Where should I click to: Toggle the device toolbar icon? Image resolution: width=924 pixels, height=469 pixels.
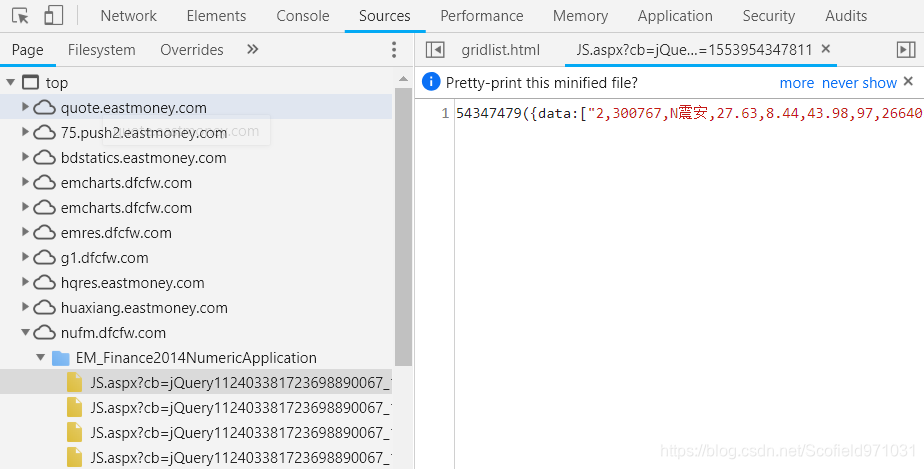[54, 15]
